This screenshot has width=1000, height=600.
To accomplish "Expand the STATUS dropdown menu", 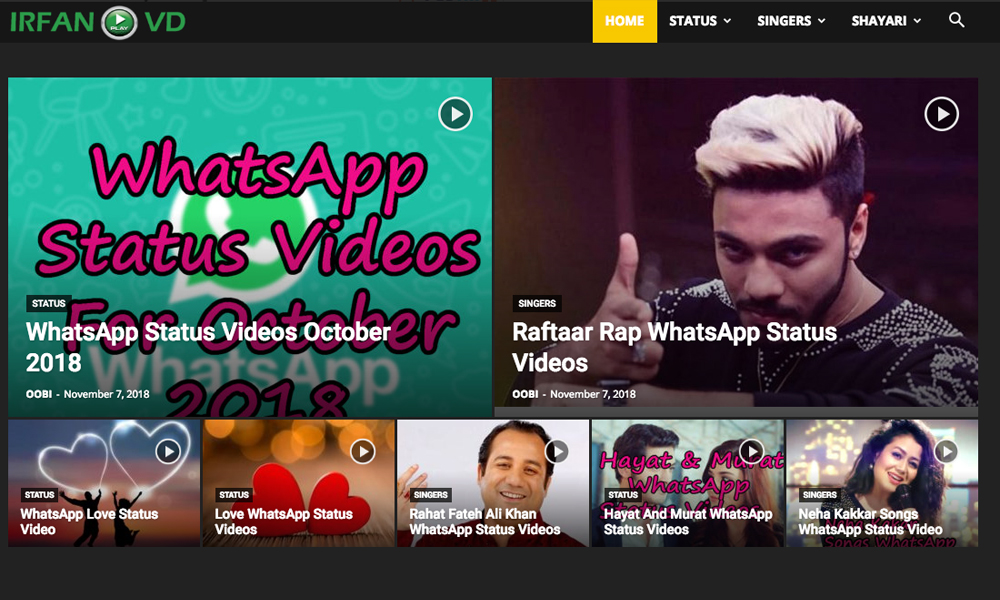I will pos(699,21).
